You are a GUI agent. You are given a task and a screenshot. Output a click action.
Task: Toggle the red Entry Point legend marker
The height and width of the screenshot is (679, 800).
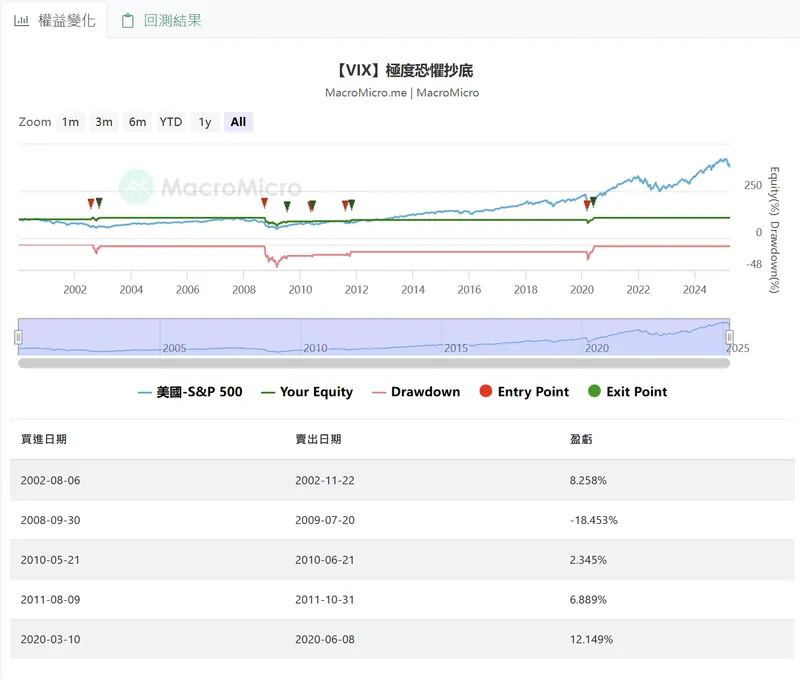click(x=524, y=392)
